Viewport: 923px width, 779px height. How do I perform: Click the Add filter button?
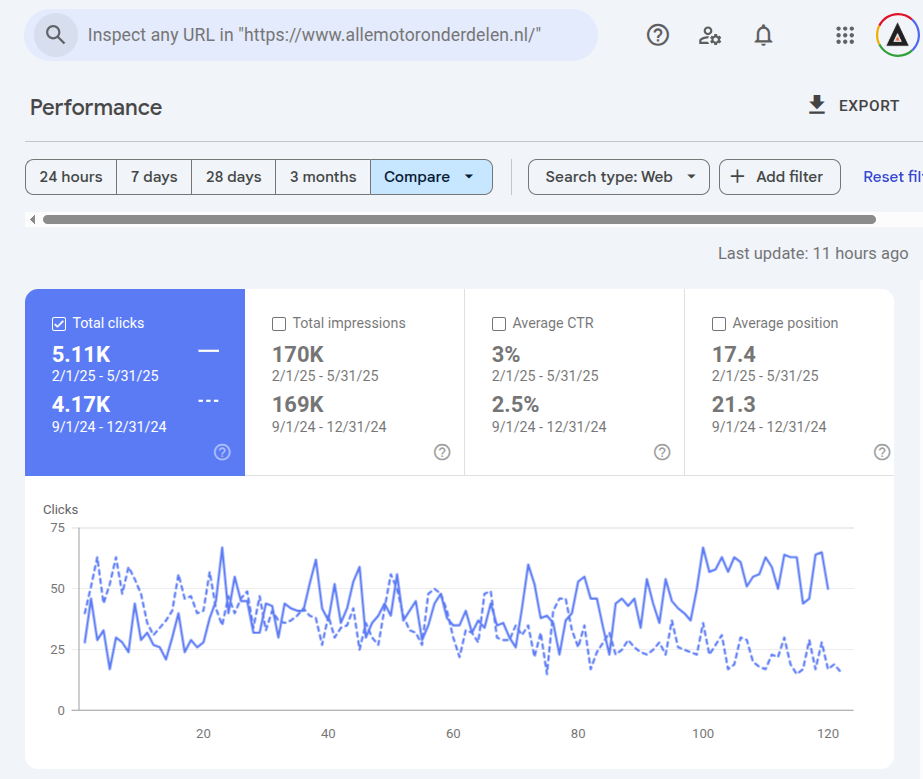coord(779,177)
